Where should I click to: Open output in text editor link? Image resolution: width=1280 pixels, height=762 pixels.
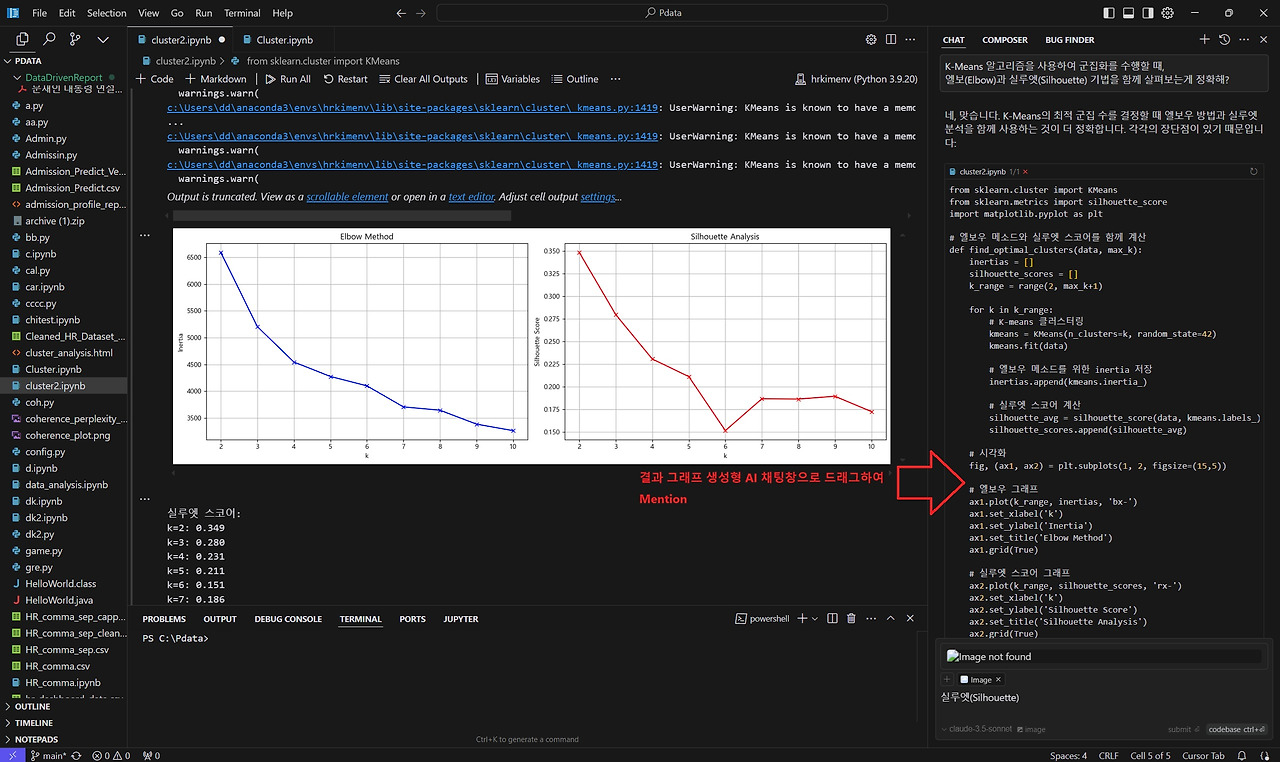[x=471, y=197]
